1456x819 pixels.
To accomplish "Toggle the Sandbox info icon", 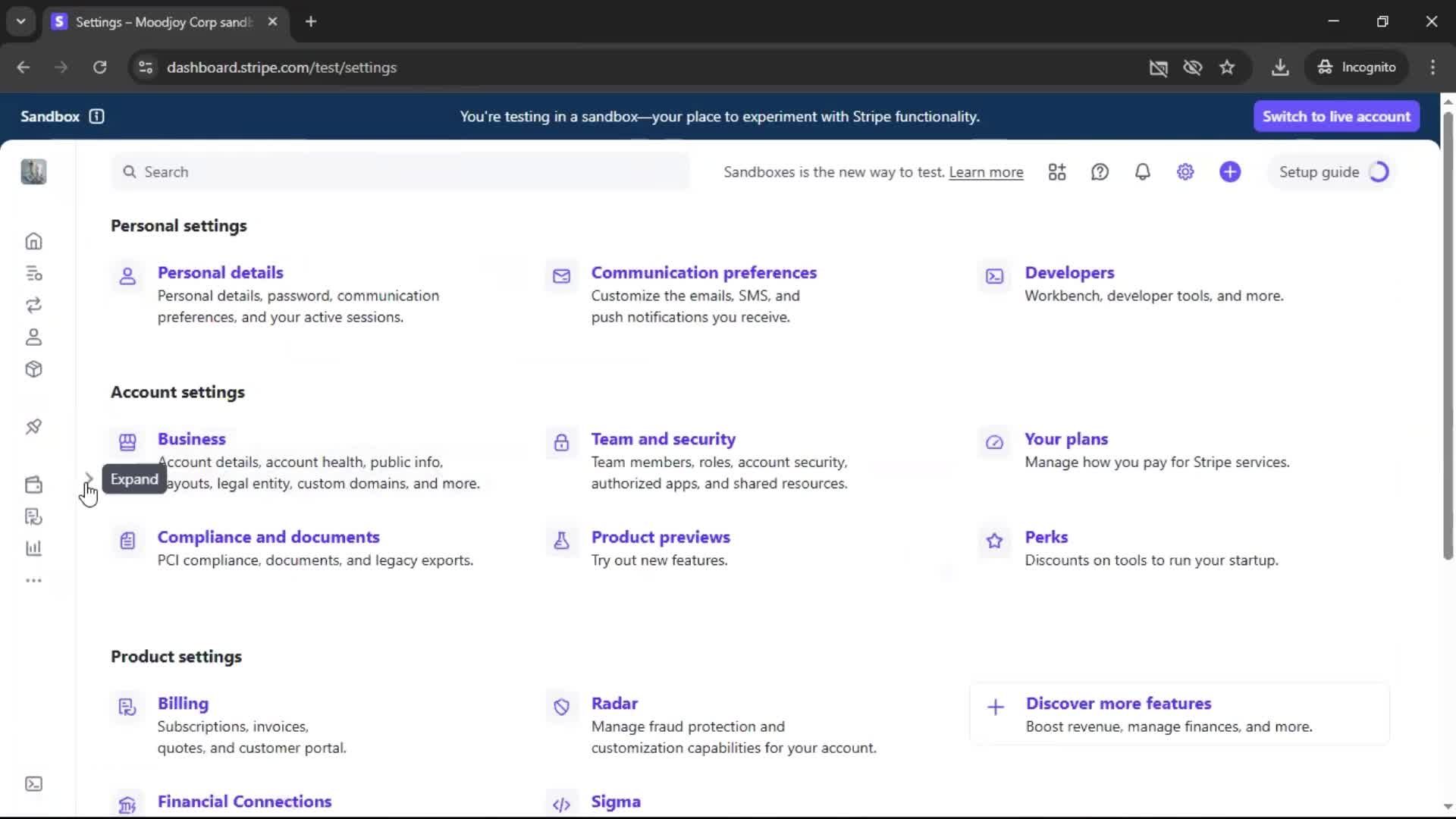I will click(x=96, y=116).
